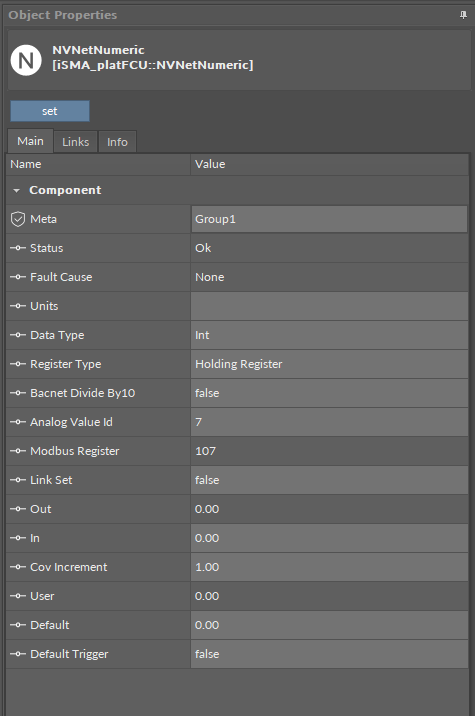
Task: Click the pin icon in Object Properties header
Action: tap(463, 15)
